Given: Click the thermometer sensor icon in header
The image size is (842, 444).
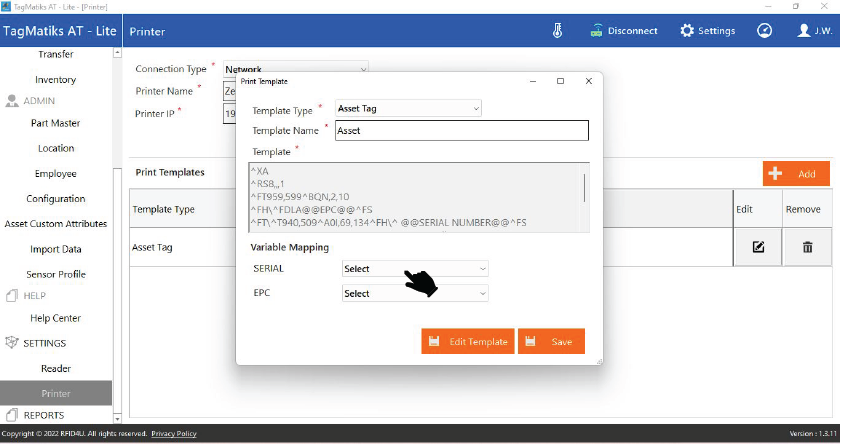Looking at the screenshot, I should click(x=558, y=30).
